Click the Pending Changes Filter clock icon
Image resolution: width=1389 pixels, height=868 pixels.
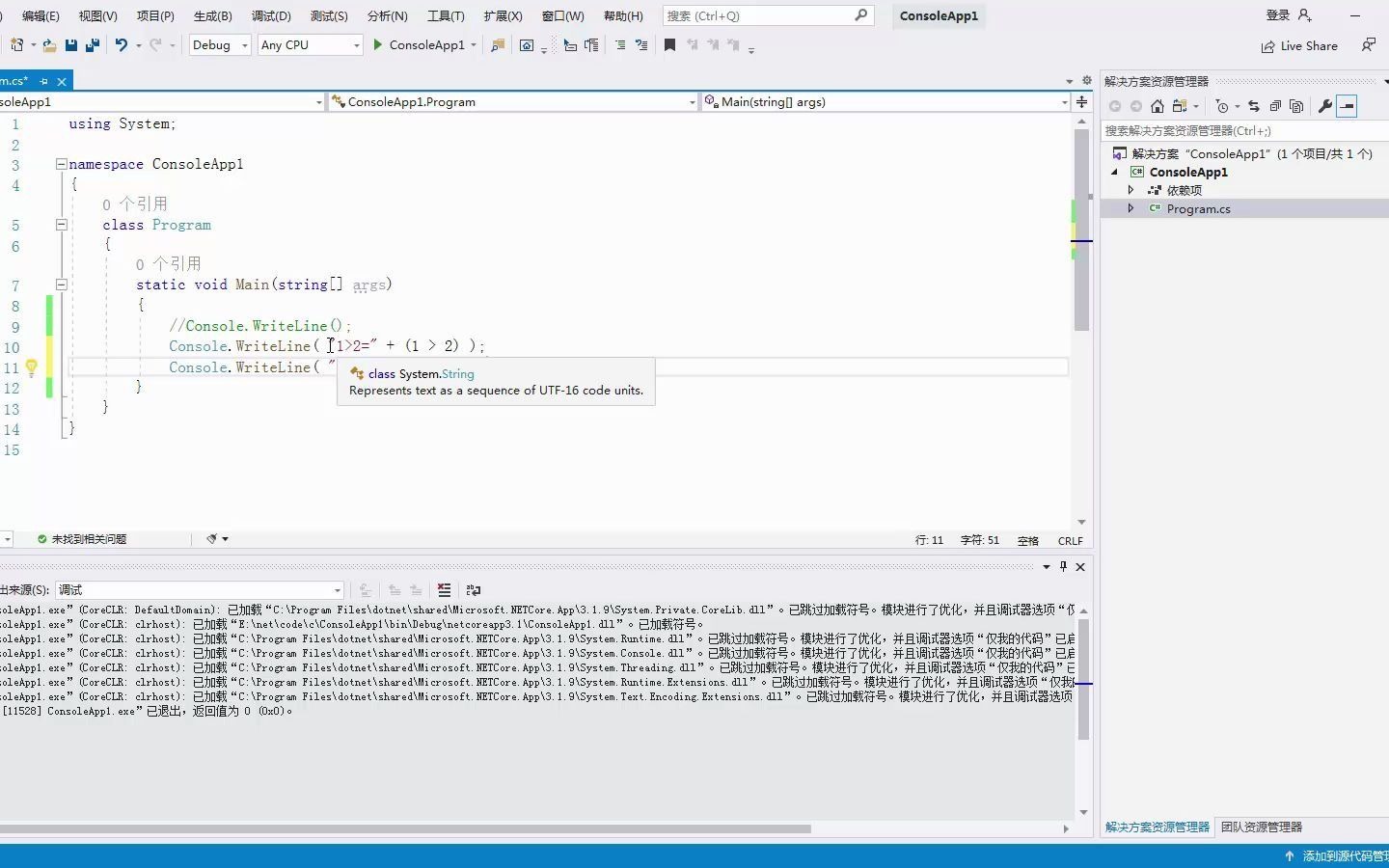(1222, 106)
